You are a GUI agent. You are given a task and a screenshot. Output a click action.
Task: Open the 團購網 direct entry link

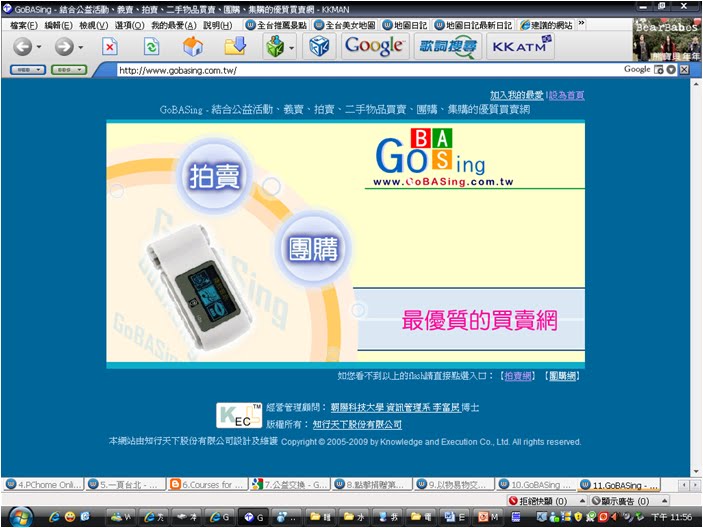point(563,376)
